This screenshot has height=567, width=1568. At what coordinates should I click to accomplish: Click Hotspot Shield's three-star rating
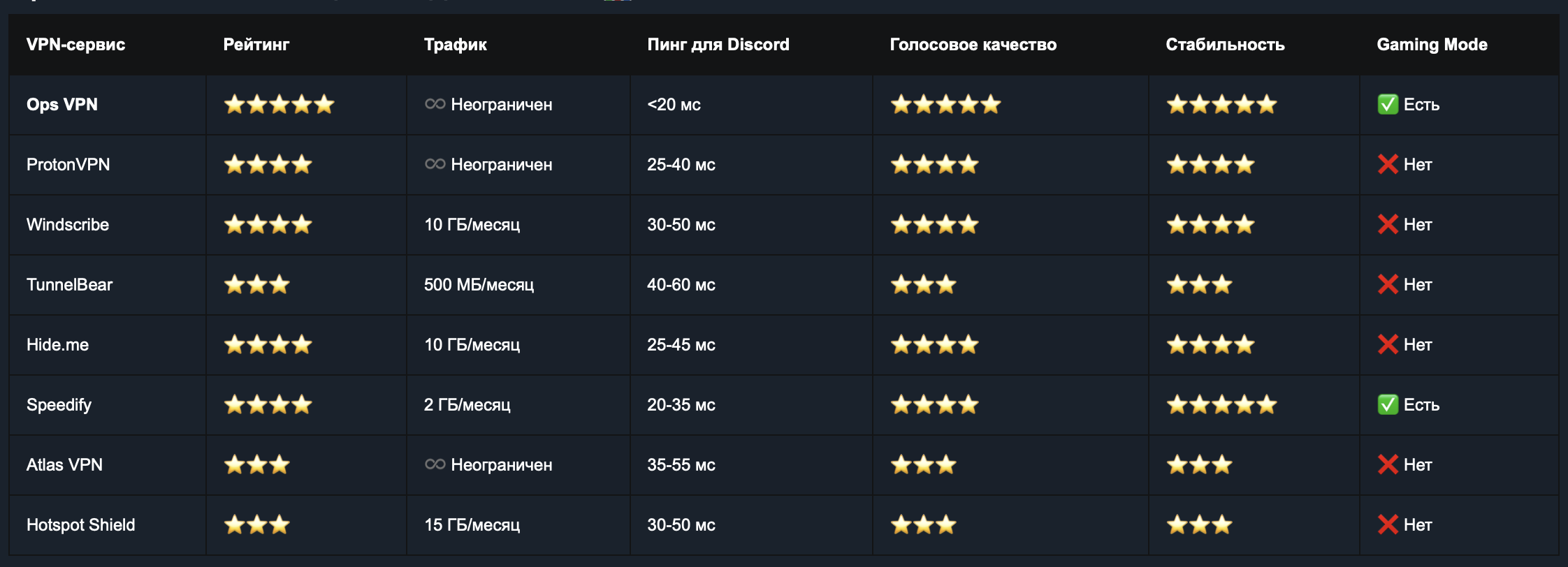[x=256, y=525]
